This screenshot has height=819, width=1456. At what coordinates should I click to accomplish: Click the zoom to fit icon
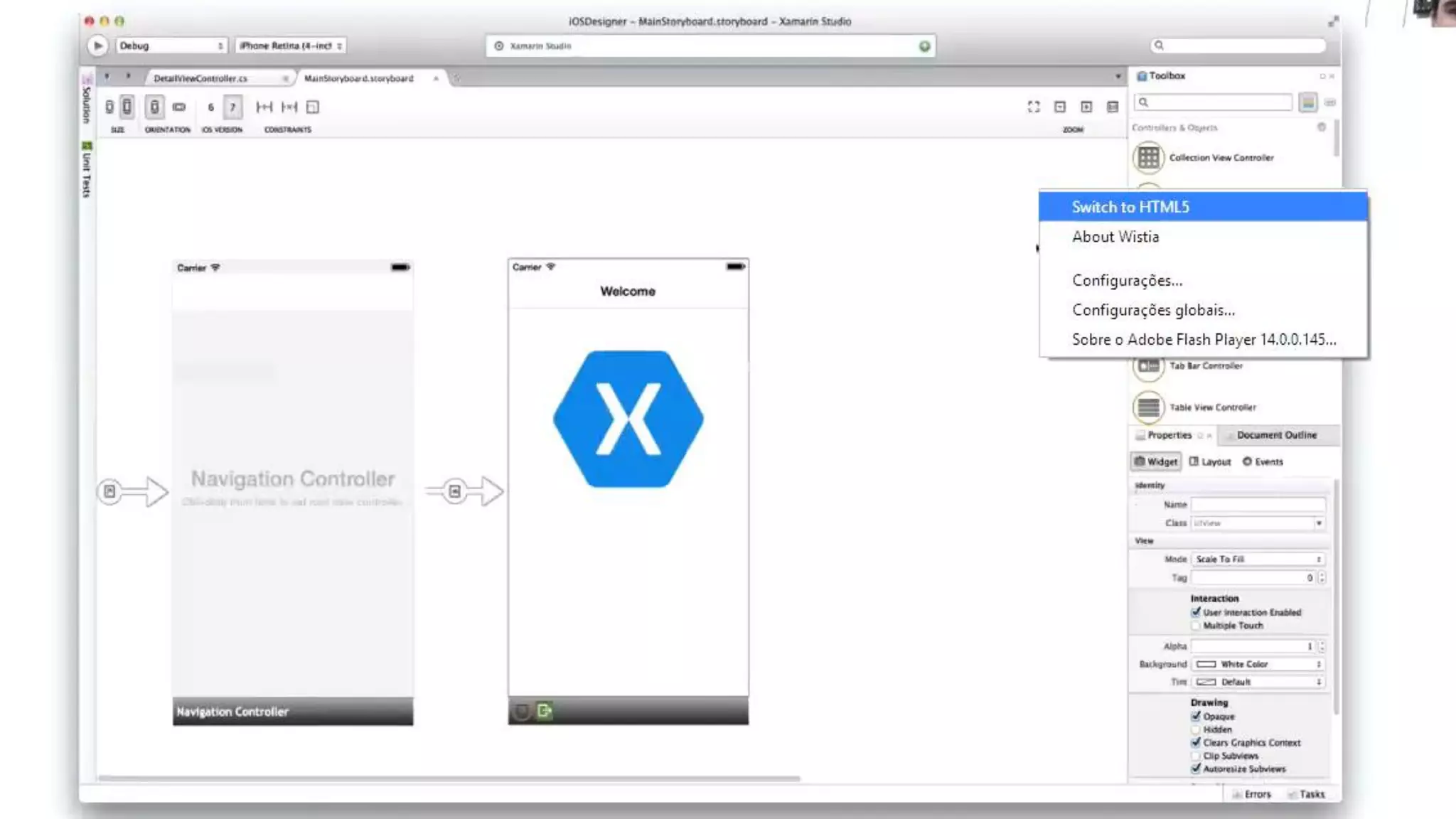pyautogui.click(x=1034, y=107)
